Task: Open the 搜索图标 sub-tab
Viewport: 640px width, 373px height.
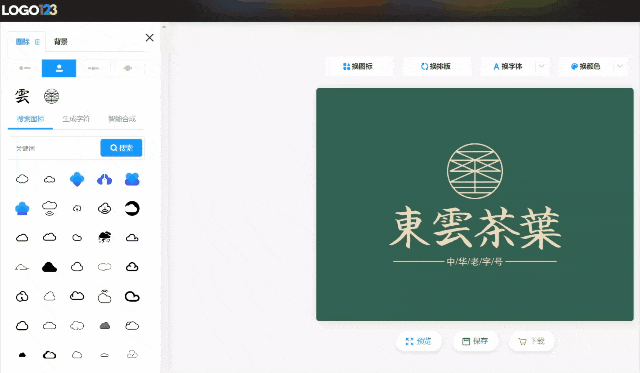Action: tap(30, 119)
